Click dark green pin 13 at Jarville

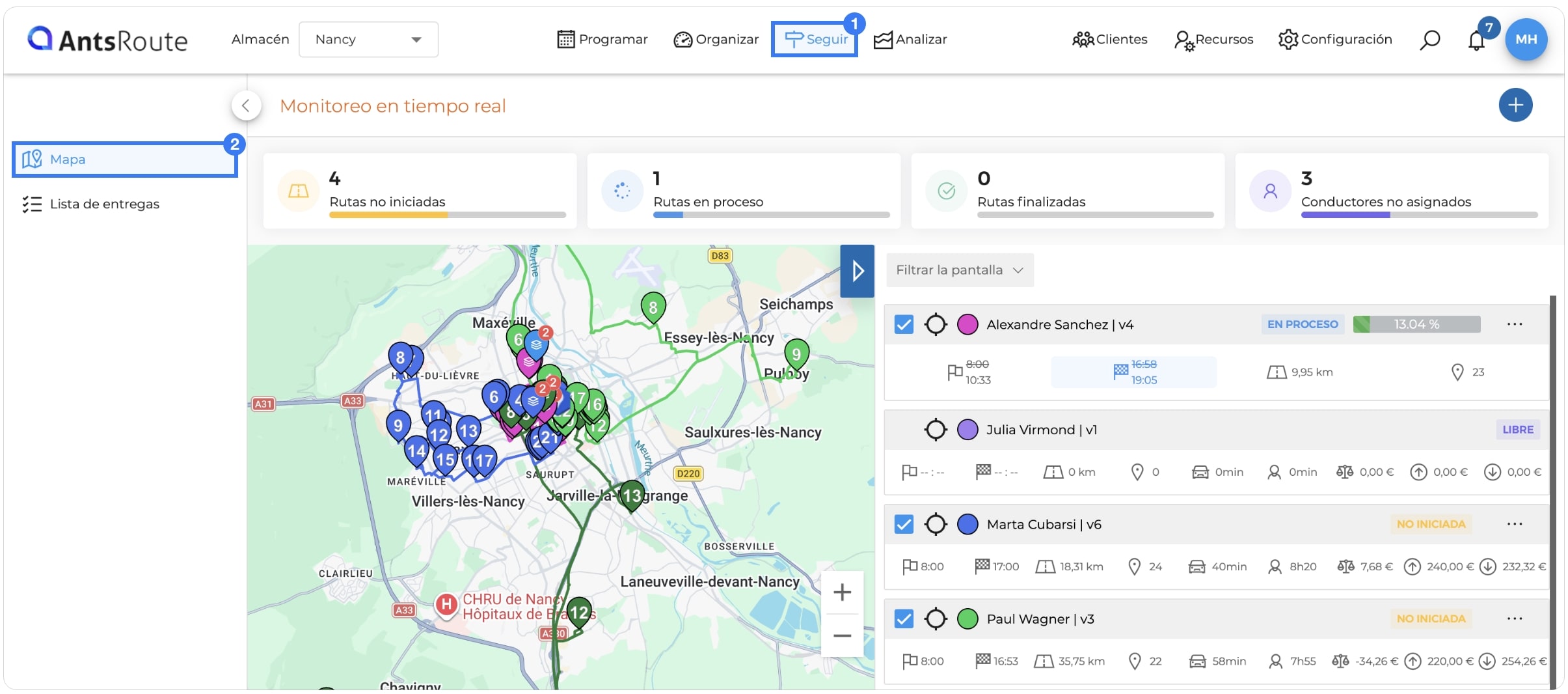click(x=632, y=496)
